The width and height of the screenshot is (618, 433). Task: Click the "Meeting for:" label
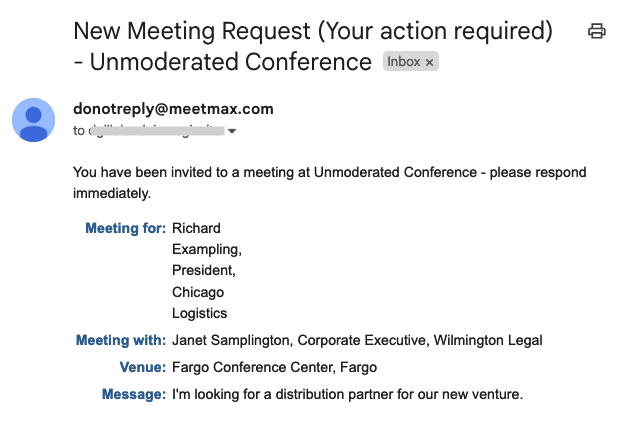[125, 228]
